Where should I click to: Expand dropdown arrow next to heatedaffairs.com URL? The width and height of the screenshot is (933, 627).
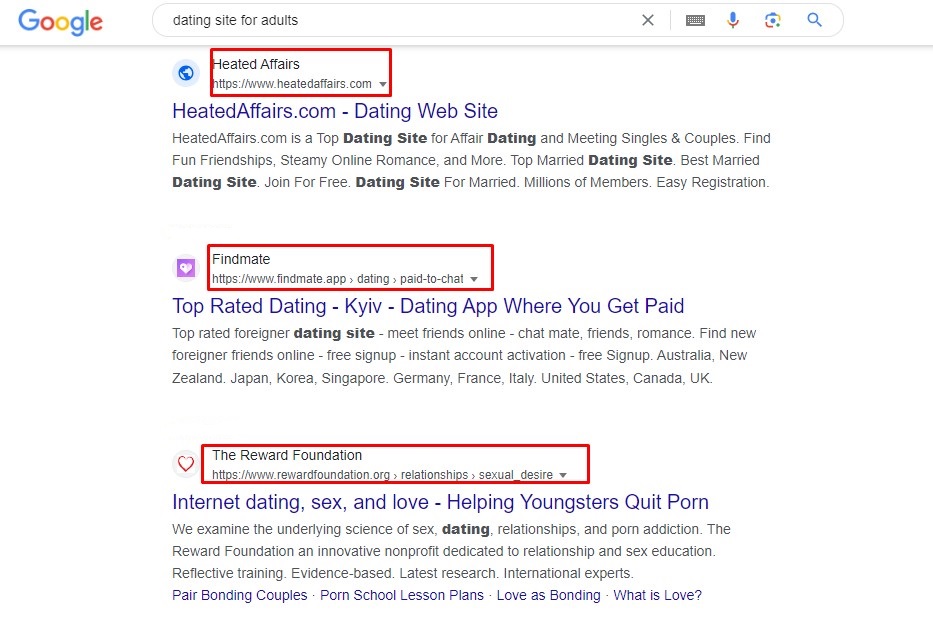click(x=383, y=84)
